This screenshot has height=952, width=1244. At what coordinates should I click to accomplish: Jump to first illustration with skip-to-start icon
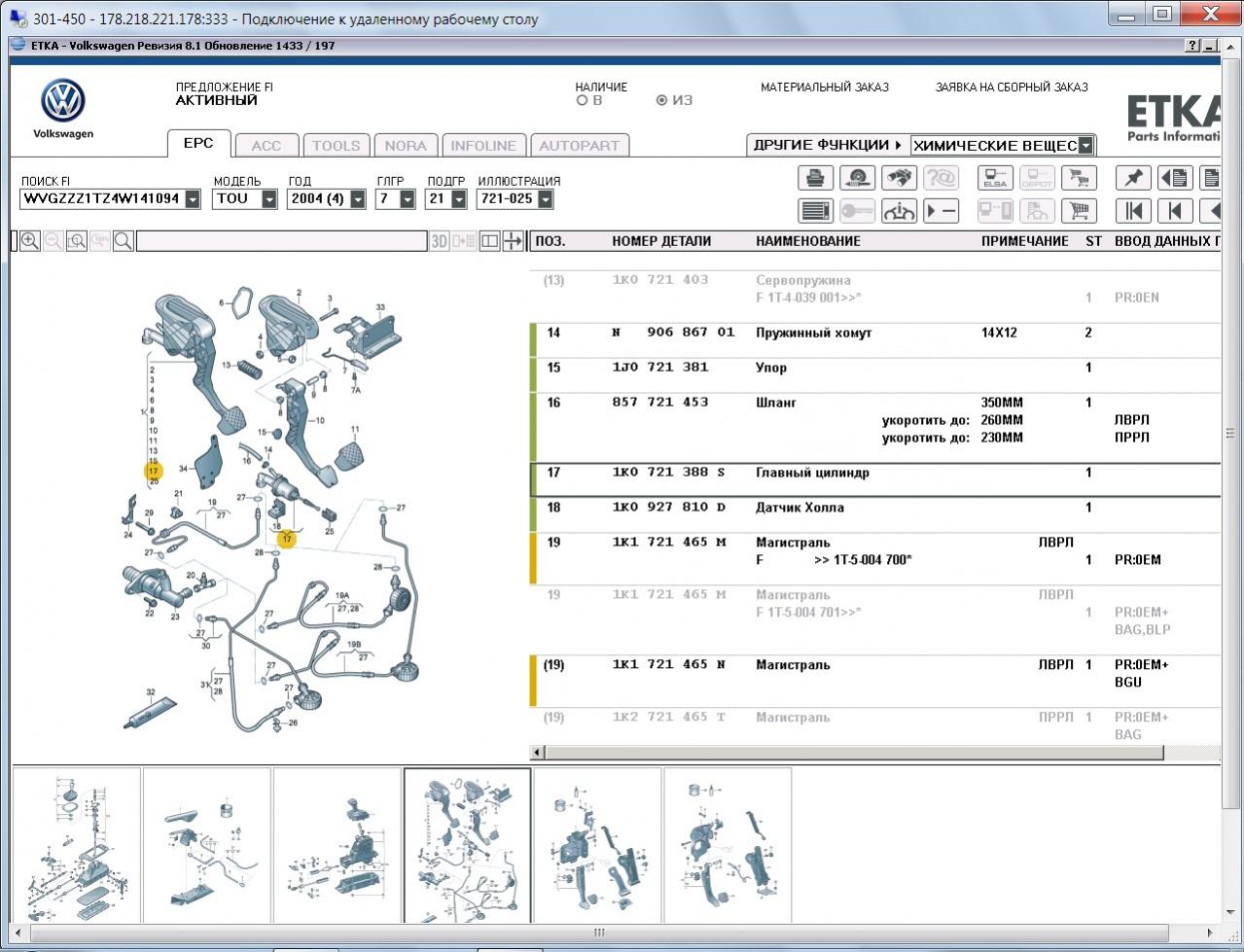1133,211
